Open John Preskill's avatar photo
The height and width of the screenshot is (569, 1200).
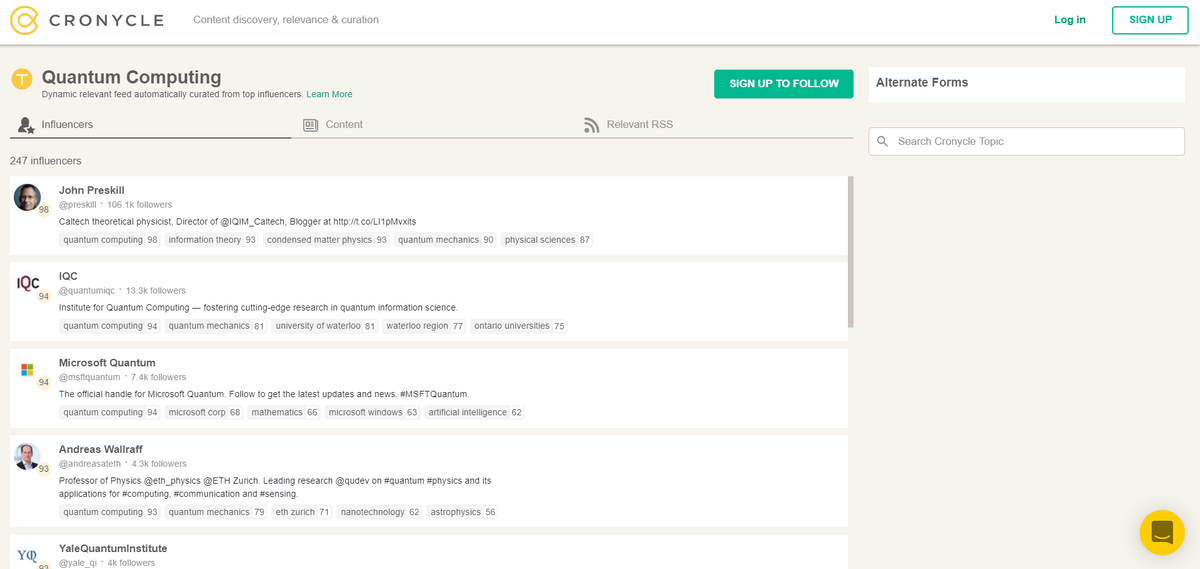(x=27, y=197)
